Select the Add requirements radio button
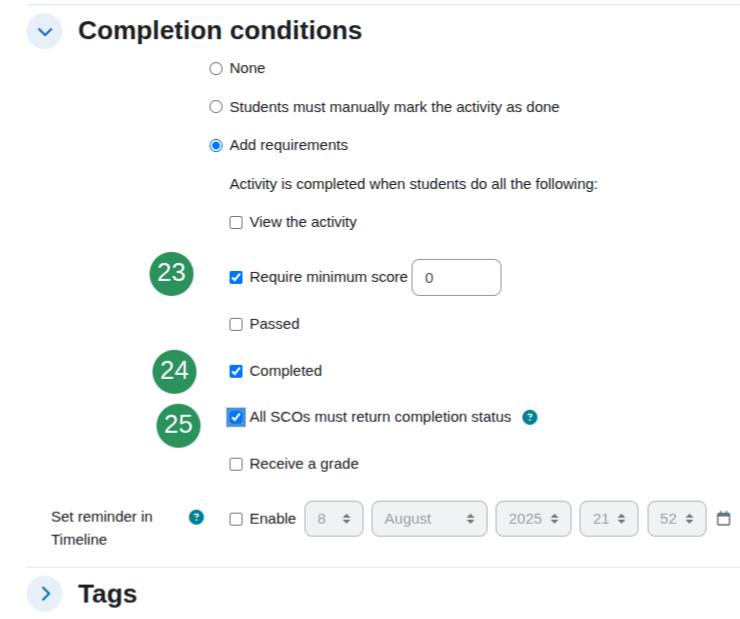This screenshot has width=740, height=619. (216, 145)
